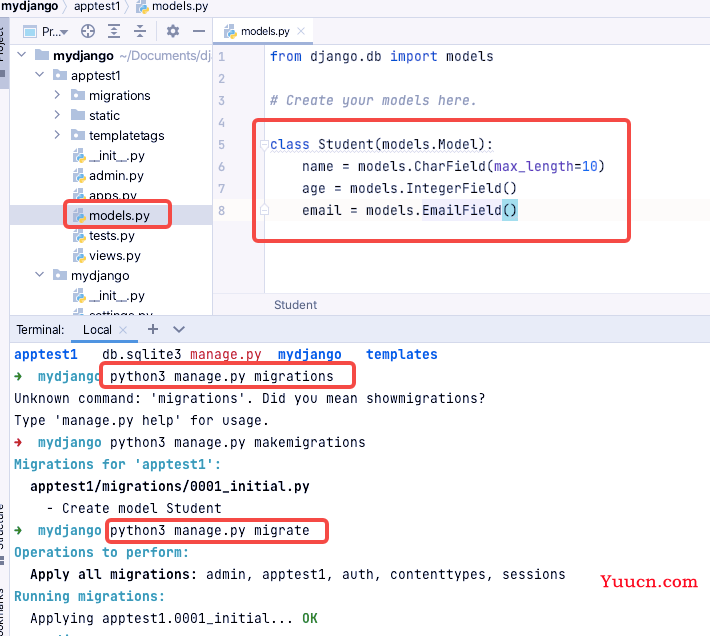Close the models.py editor tab

pyautogui.click(x=301, y=31)
